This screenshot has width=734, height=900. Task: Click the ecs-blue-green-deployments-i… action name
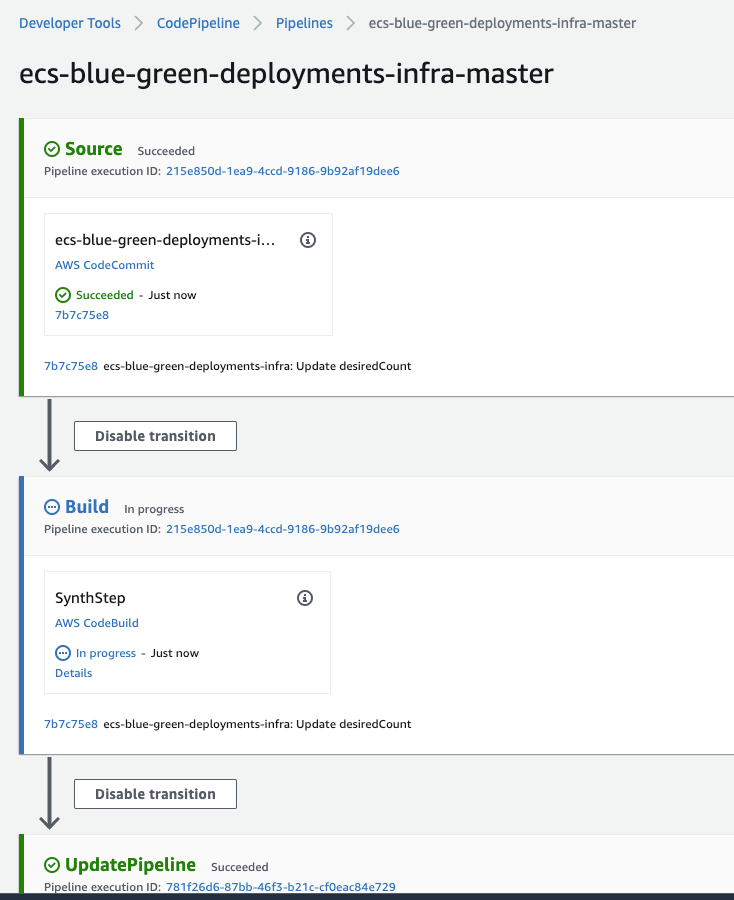(x=165, y=240)
